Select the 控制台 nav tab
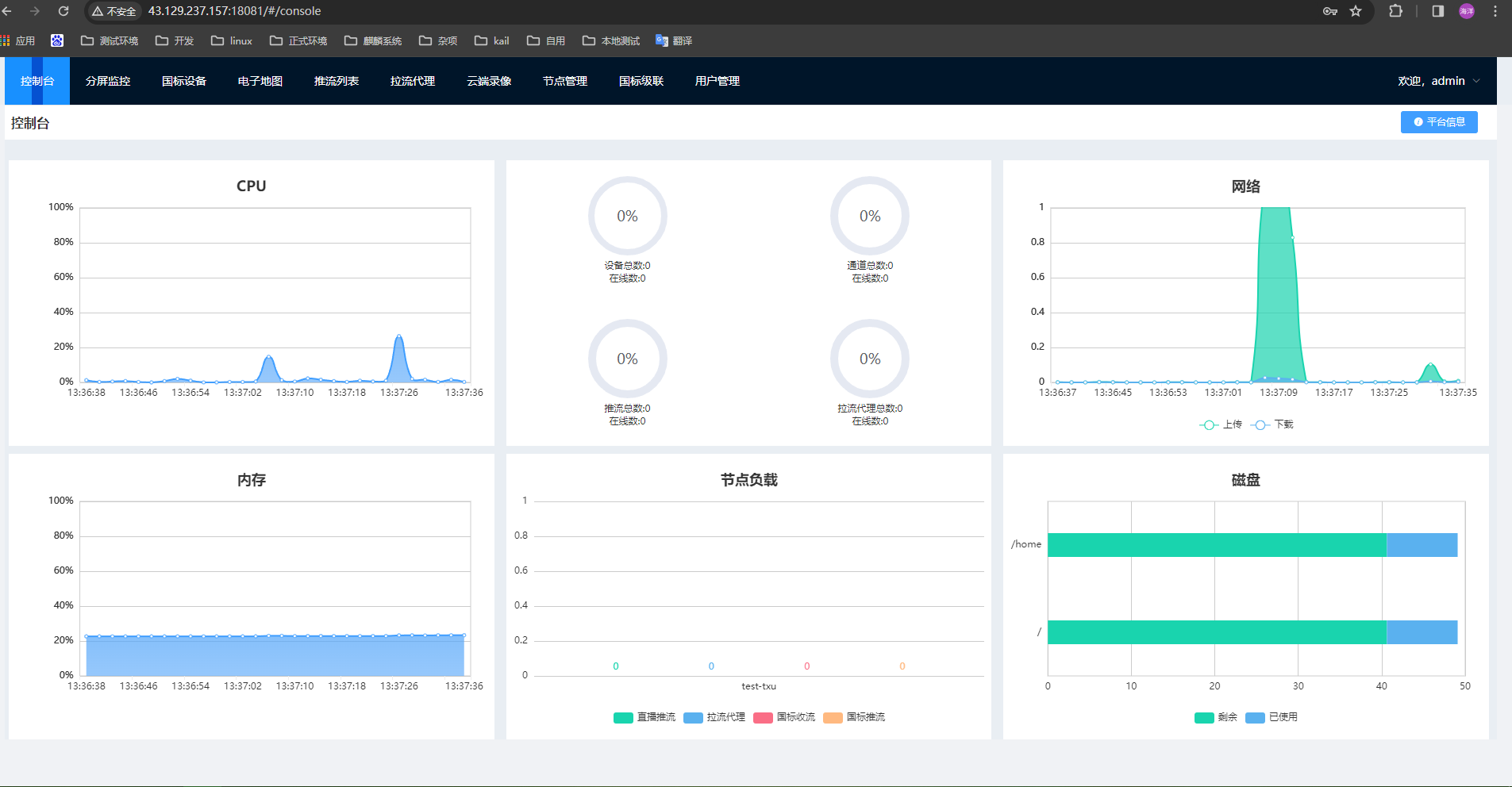Viewport: 1512px width, 787px height. [37, 81]
